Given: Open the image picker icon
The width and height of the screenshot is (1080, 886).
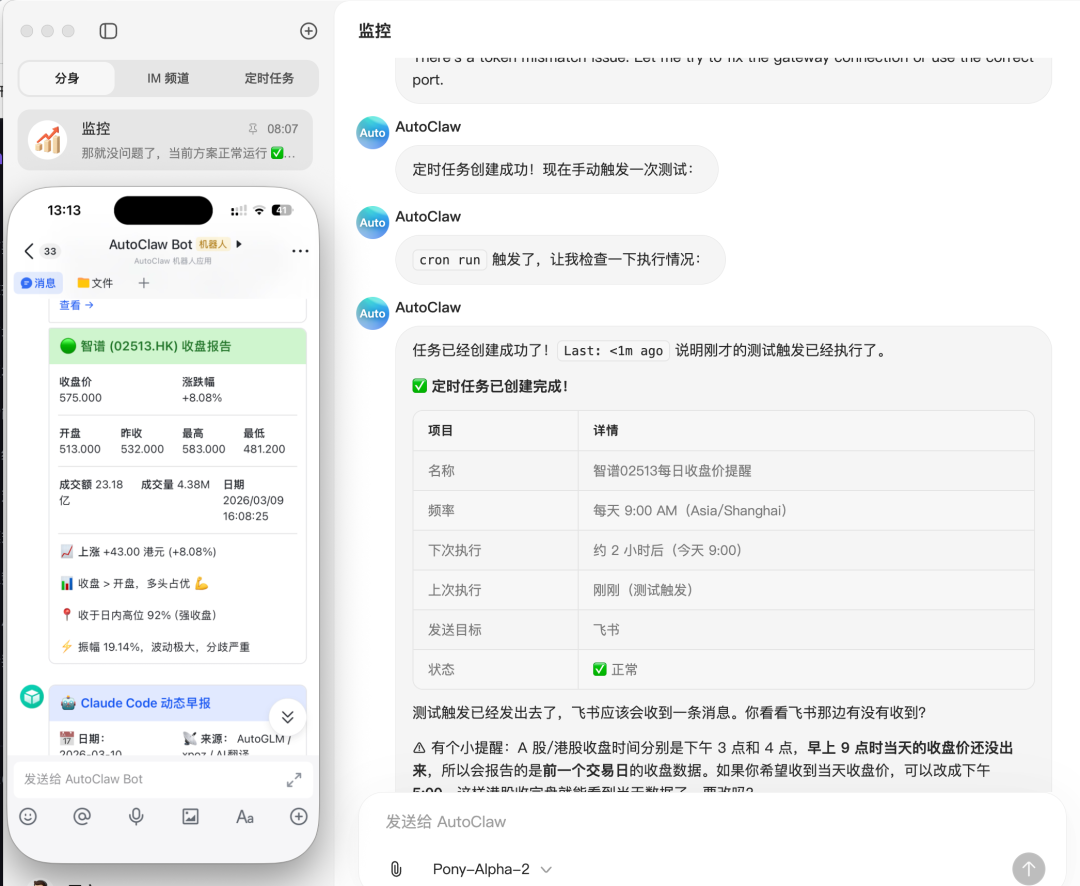Looking at the screenshot, I should (x=190, y=817).
